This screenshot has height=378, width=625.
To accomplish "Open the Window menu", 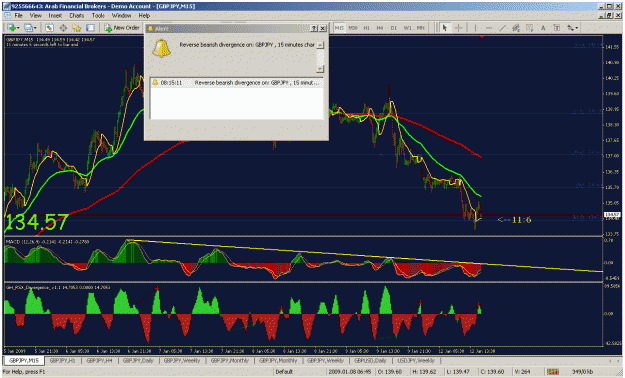I will pyautogui.click(x=121, y=16).
